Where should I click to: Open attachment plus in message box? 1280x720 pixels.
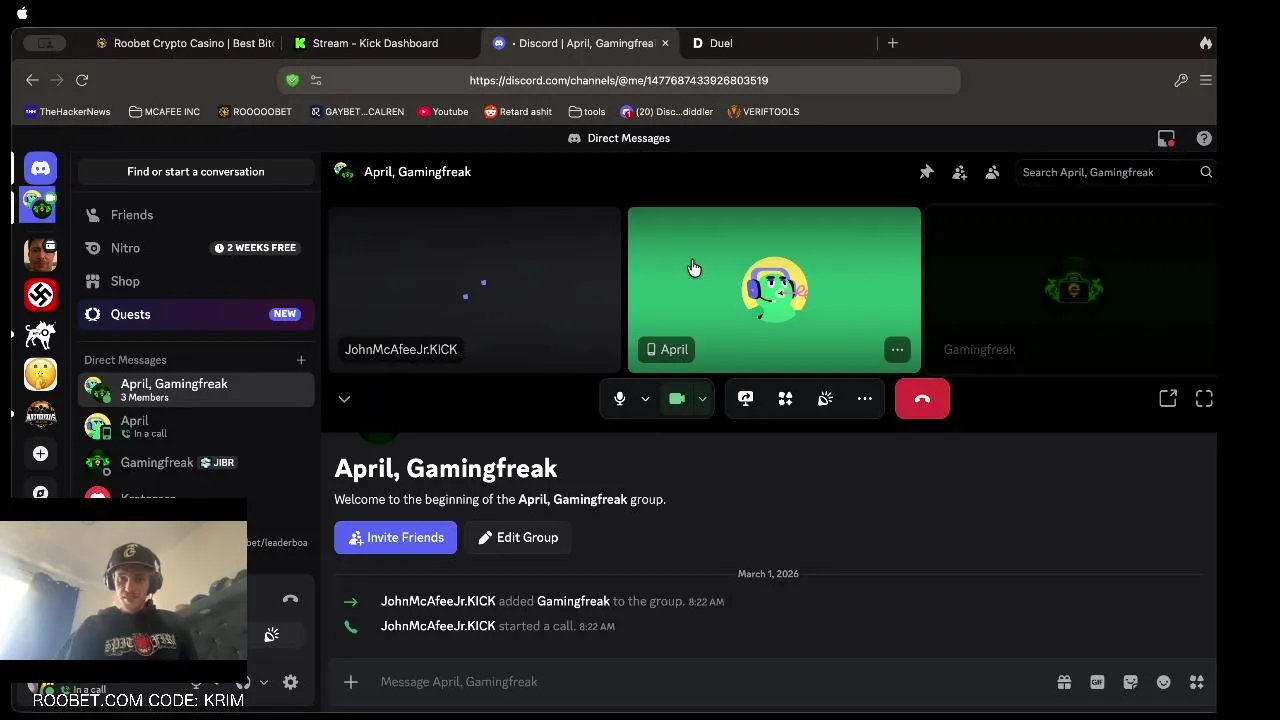[351, 682]
